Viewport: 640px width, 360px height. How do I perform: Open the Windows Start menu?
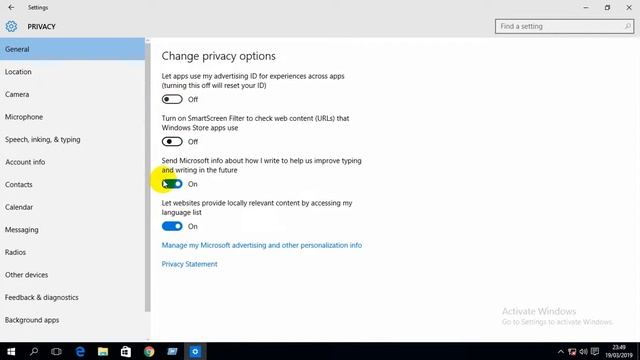coord(11,351)
